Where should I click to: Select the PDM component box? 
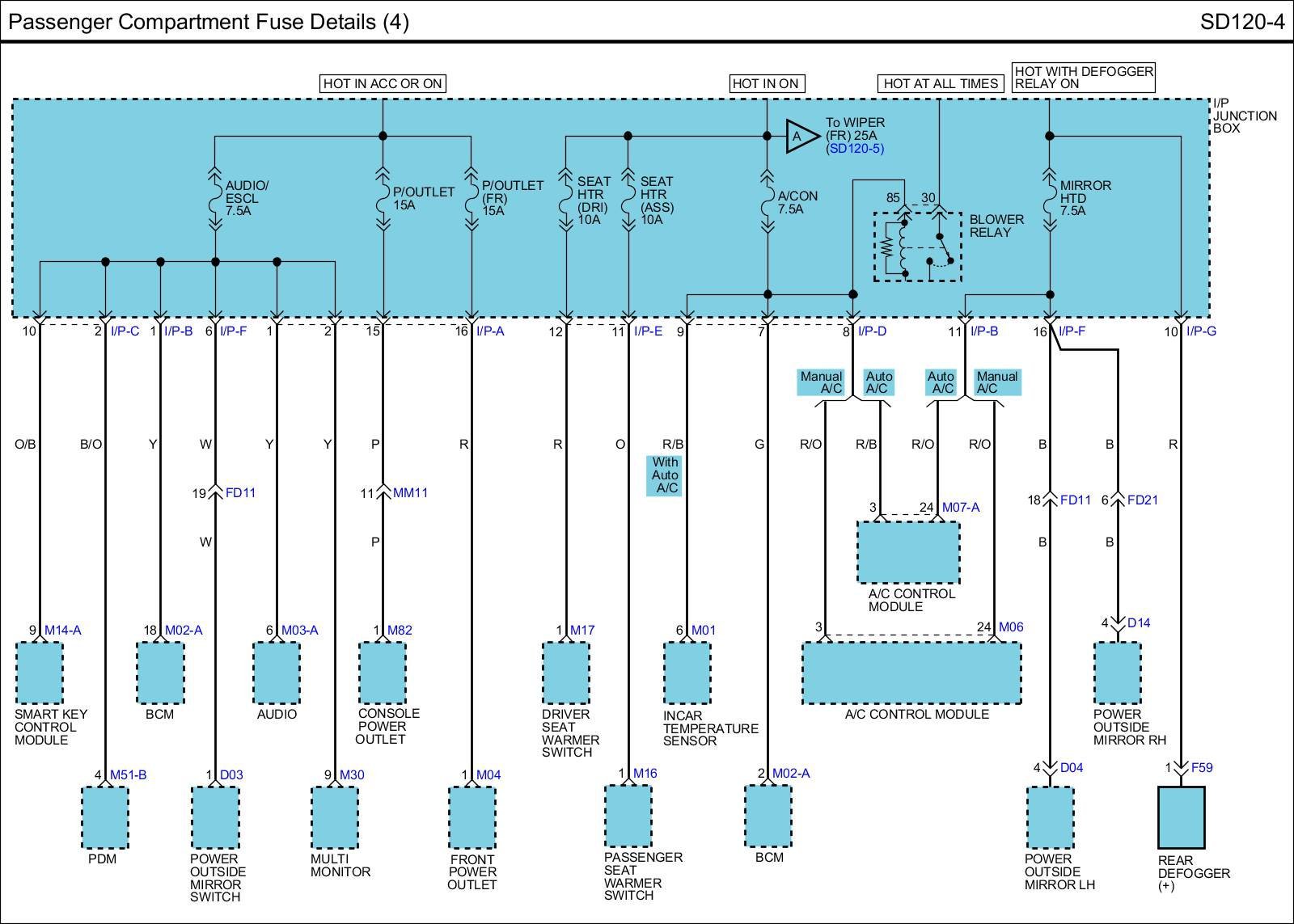tap(105, 817)
